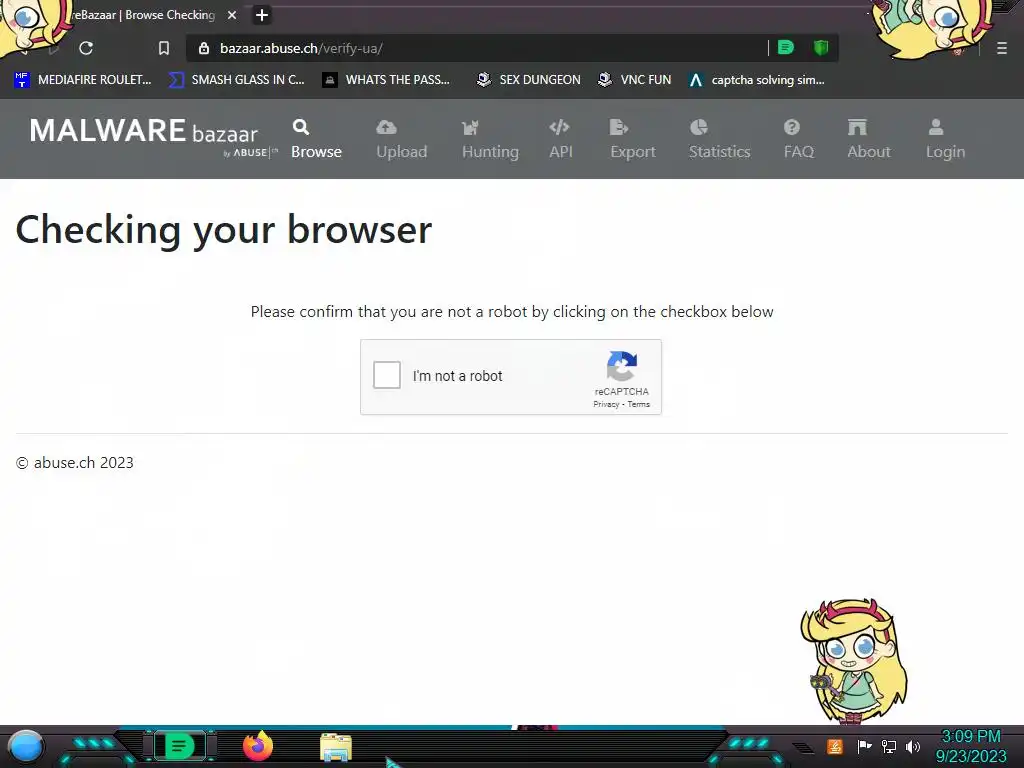
Task: Close the MalwareBazaar browser tab
Action: pos(232,15)
